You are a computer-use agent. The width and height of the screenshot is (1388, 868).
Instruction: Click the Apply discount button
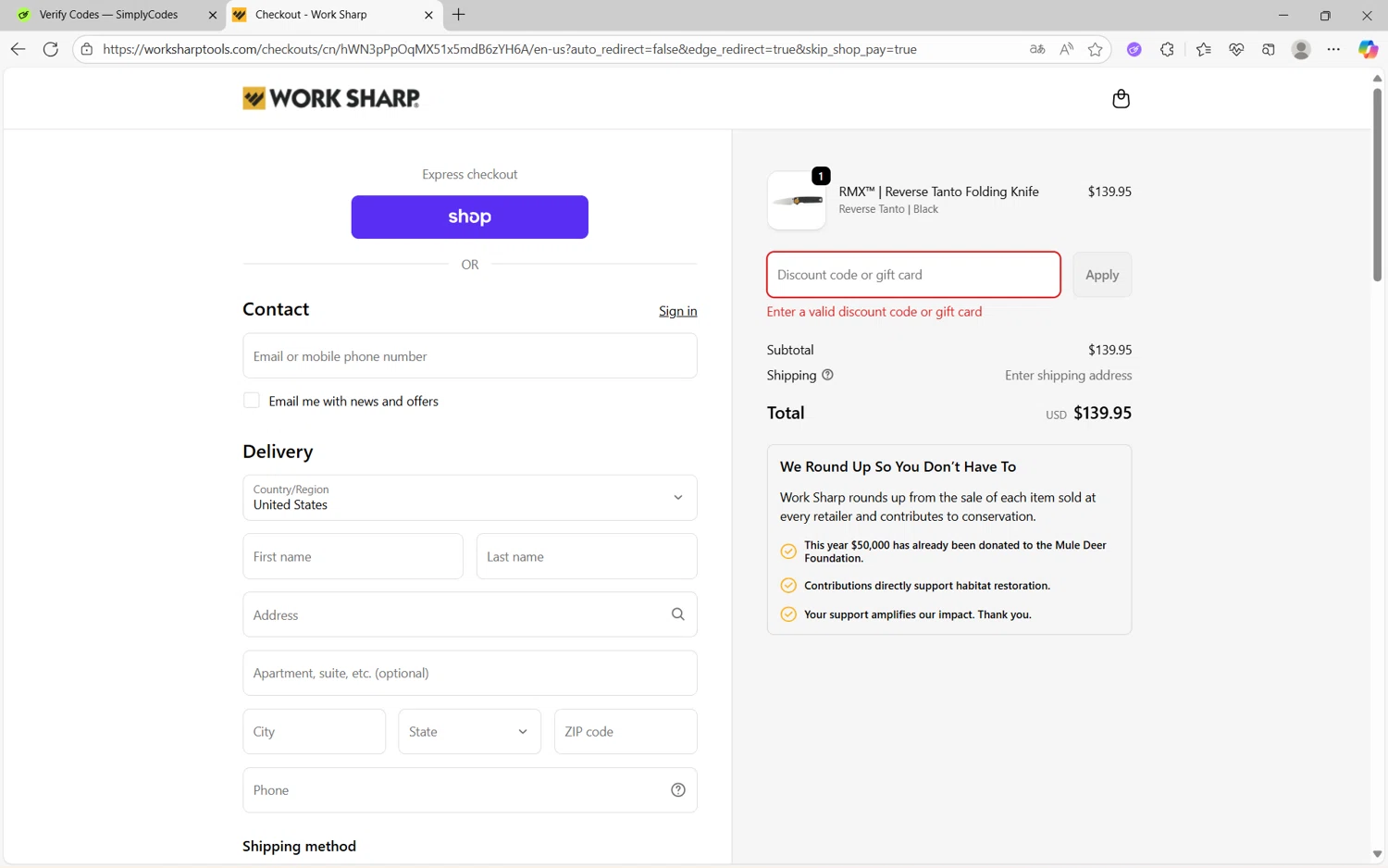pos(1102,275)
